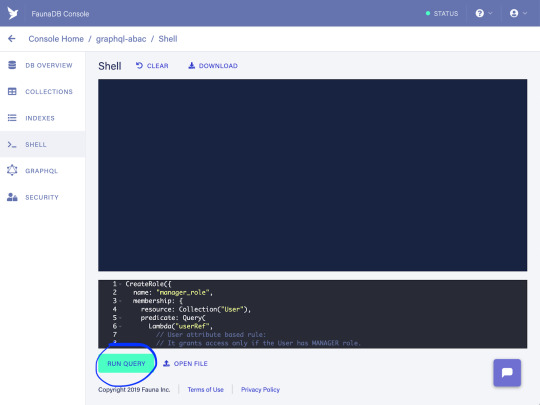Viewport: 540px width, 405px height.
Task: Open the Terms of Use link
Action: pos(206,390)
